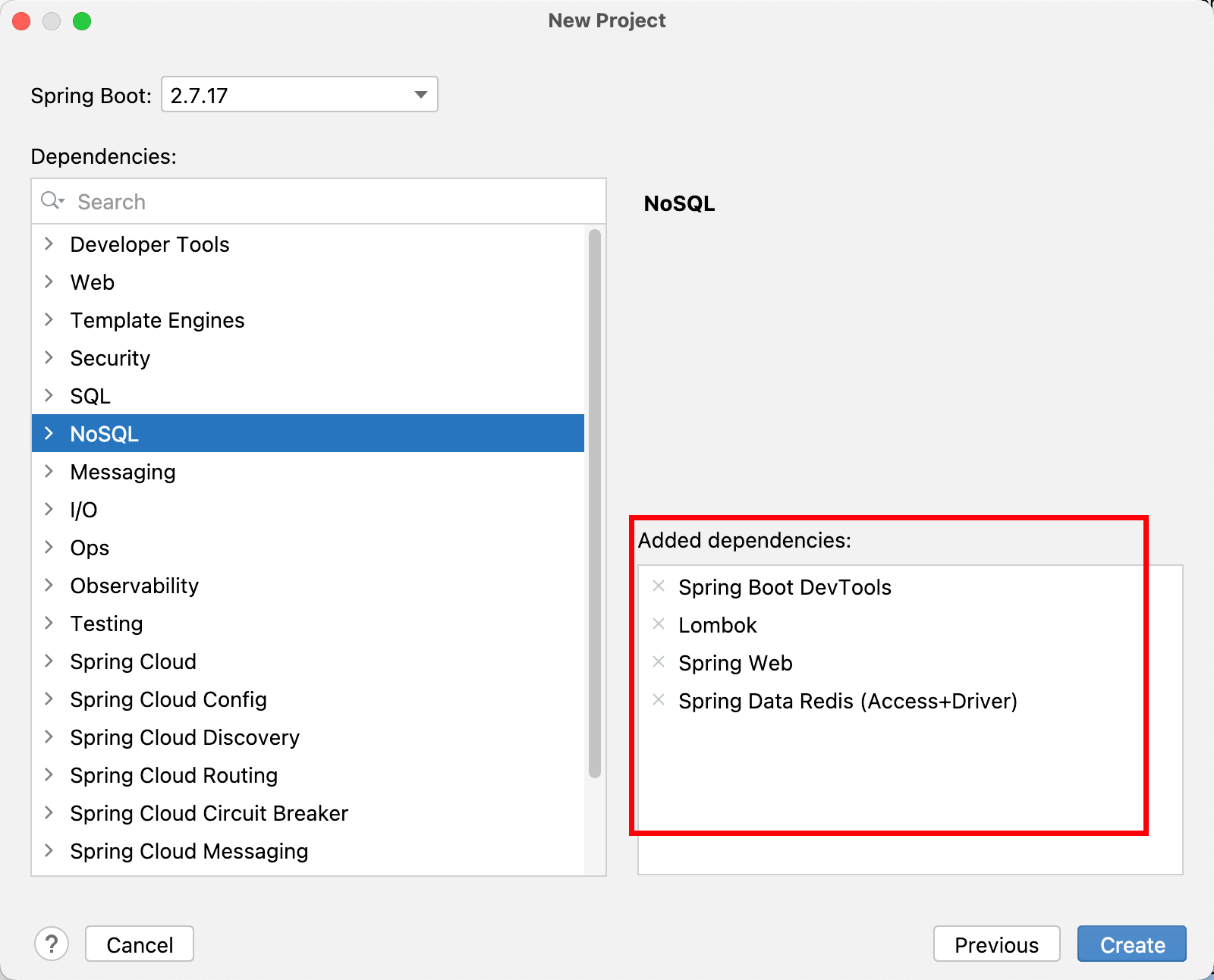1214x980 pixels.
Task: Select the NoSQL tree row
Action: point(308,433)
